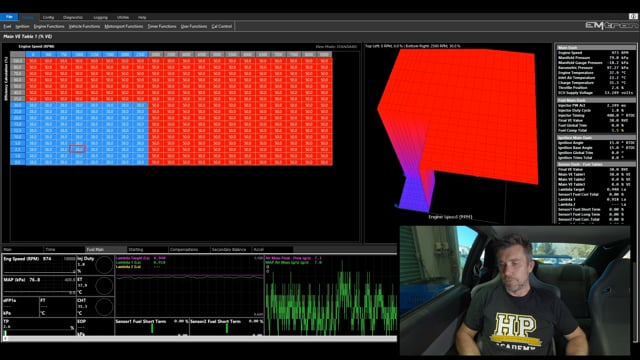
Task: Select the Injector PW Act row
Action: coord(596,105)
